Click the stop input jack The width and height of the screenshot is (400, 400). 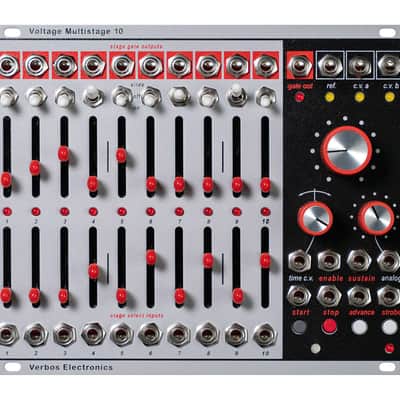(x=329, y=296)
